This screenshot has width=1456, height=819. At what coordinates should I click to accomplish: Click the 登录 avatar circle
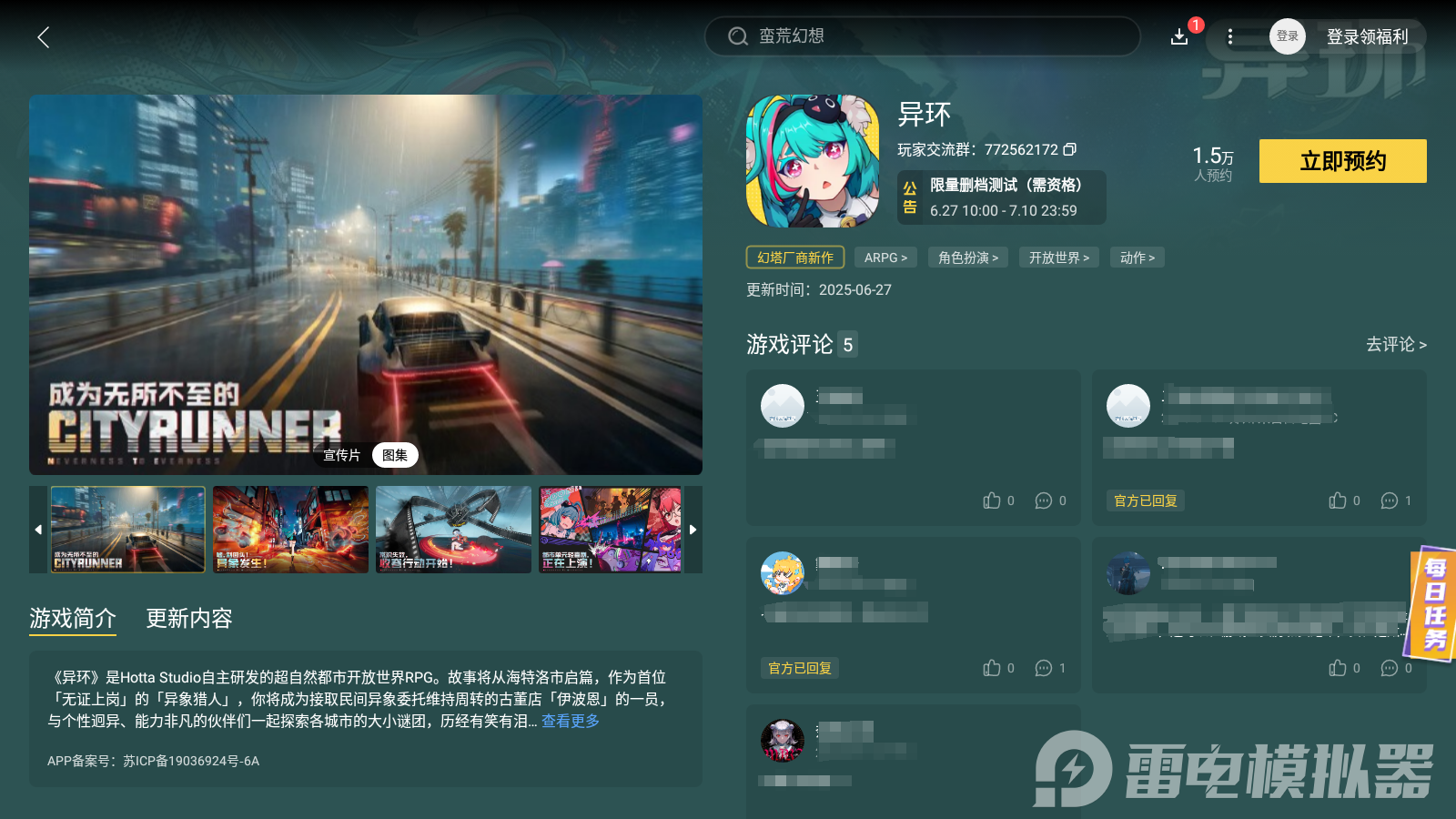click(1287, 36)
